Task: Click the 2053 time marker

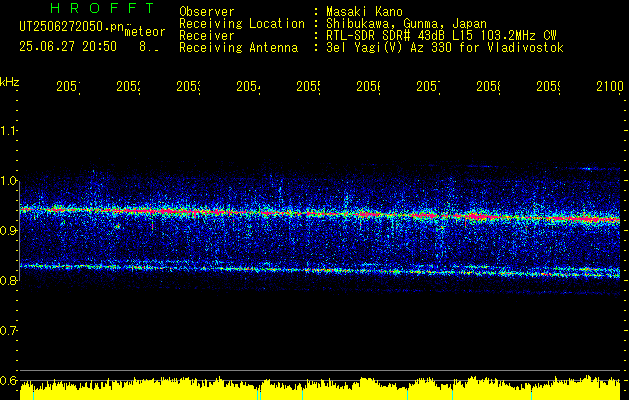Action: [x=189, y=86]
